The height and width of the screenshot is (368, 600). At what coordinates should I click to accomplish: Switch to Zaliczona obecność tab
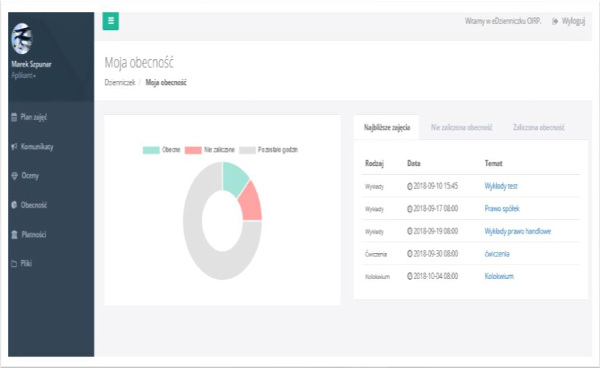(539, 127)
